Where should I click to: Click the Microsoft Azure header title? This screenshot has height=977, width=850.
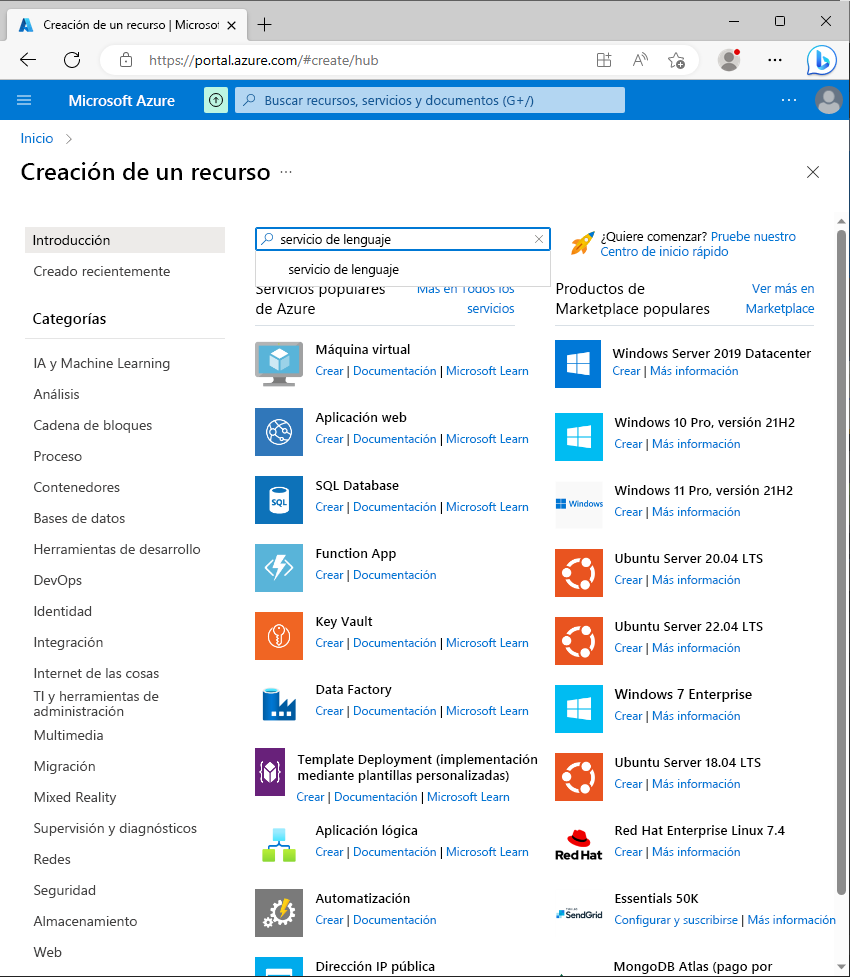click(122, 100)
